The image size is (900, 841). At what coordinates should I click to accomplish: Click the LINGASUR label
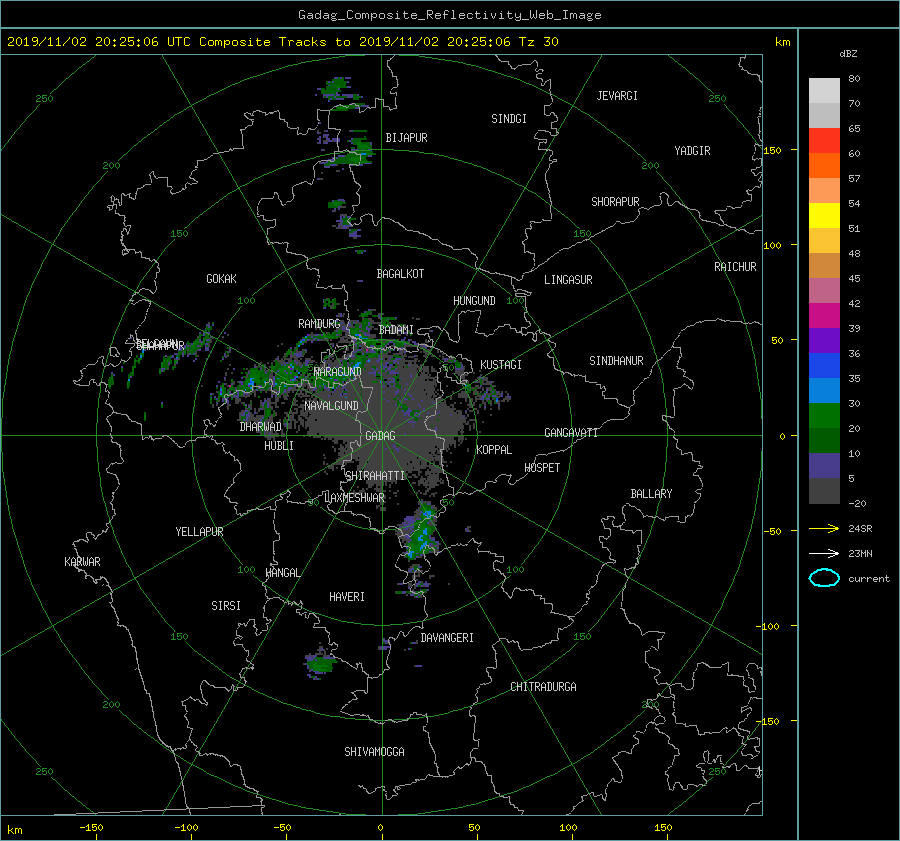coord(568,280)
